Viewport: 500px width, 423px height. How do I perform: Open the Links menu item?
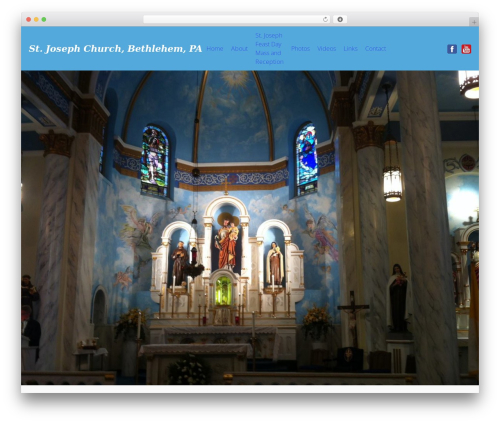(x=350, y=49)
